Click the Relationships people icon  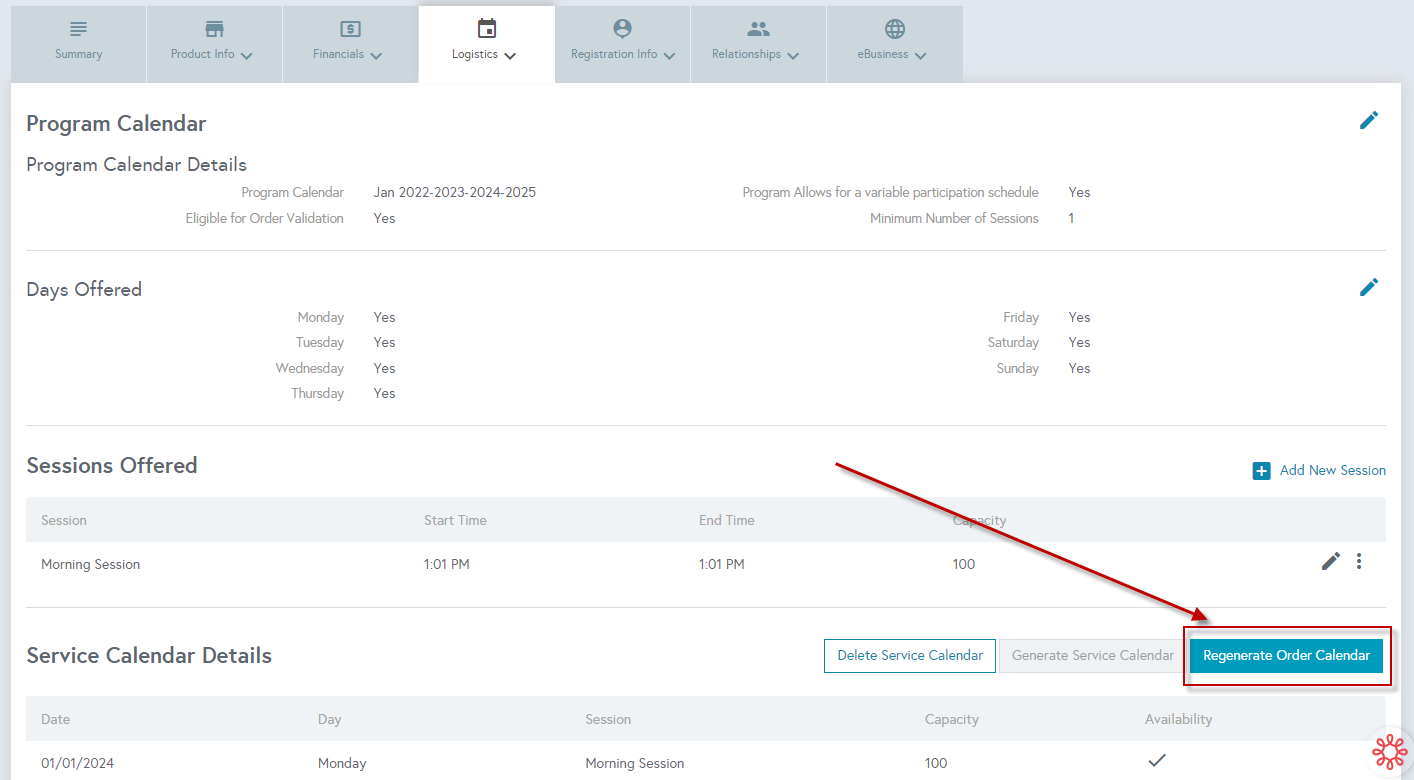click(759, 28)
